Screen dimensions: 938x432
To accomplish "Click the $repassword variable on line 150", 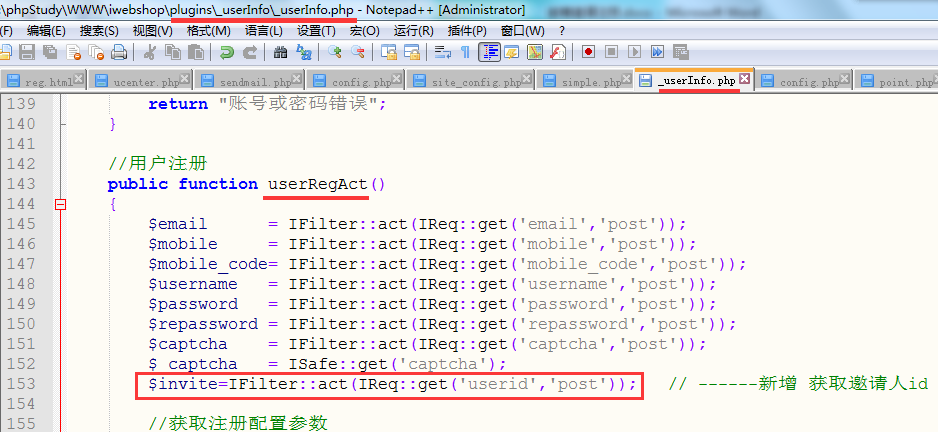I will click(x=203, y=324).
